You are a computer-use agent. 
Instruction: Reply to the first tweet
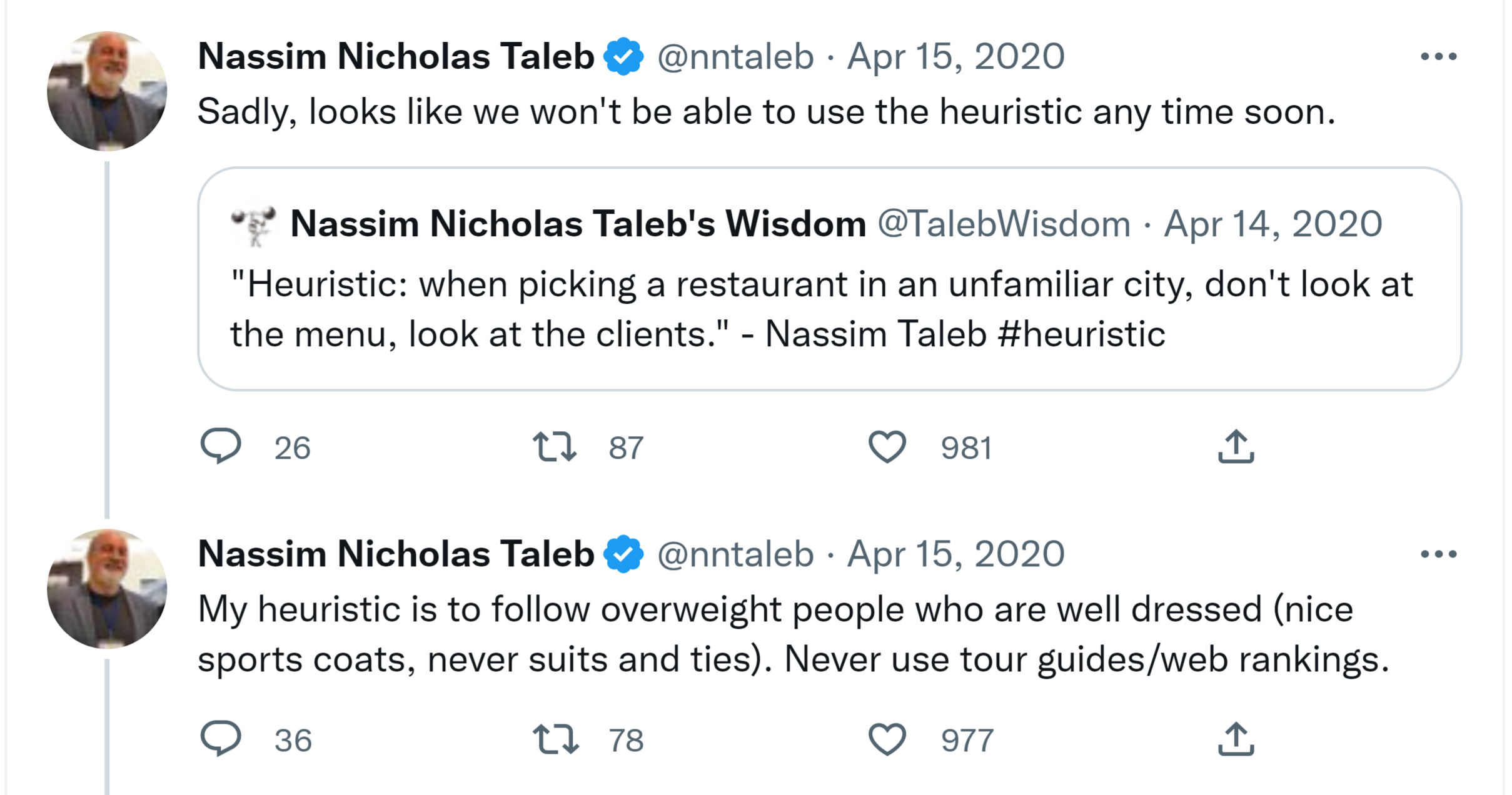221,446
